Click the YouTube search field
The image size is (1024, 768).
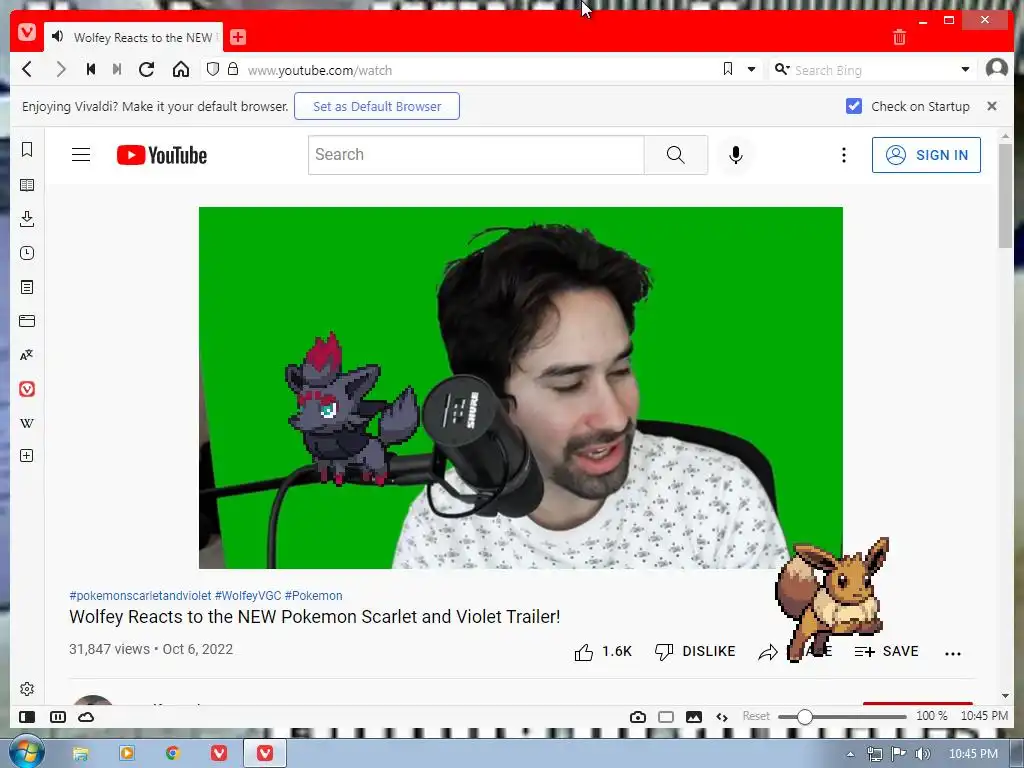click(476, 155)
